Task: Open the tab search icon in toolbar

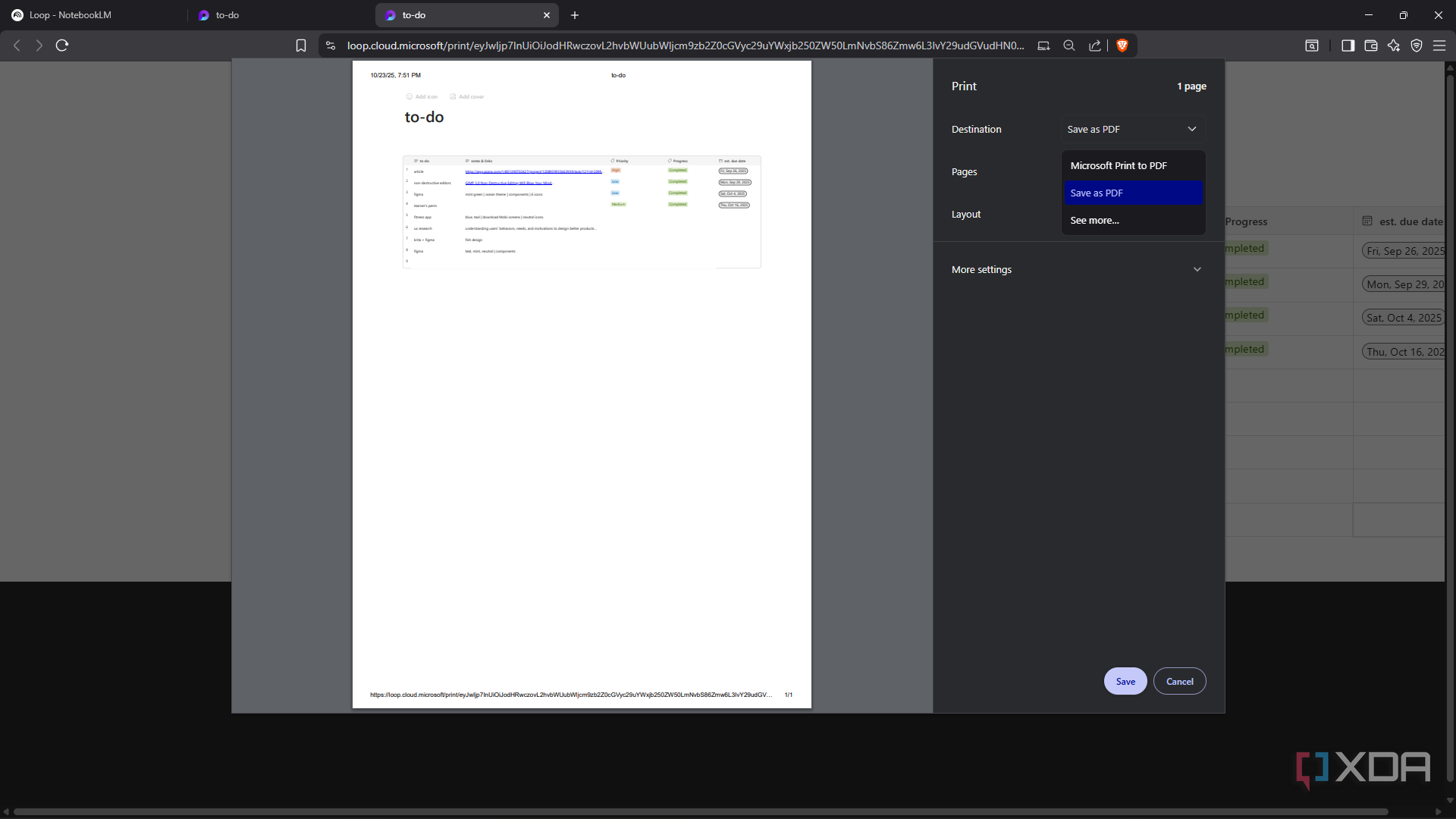Action: (1312, 45)
